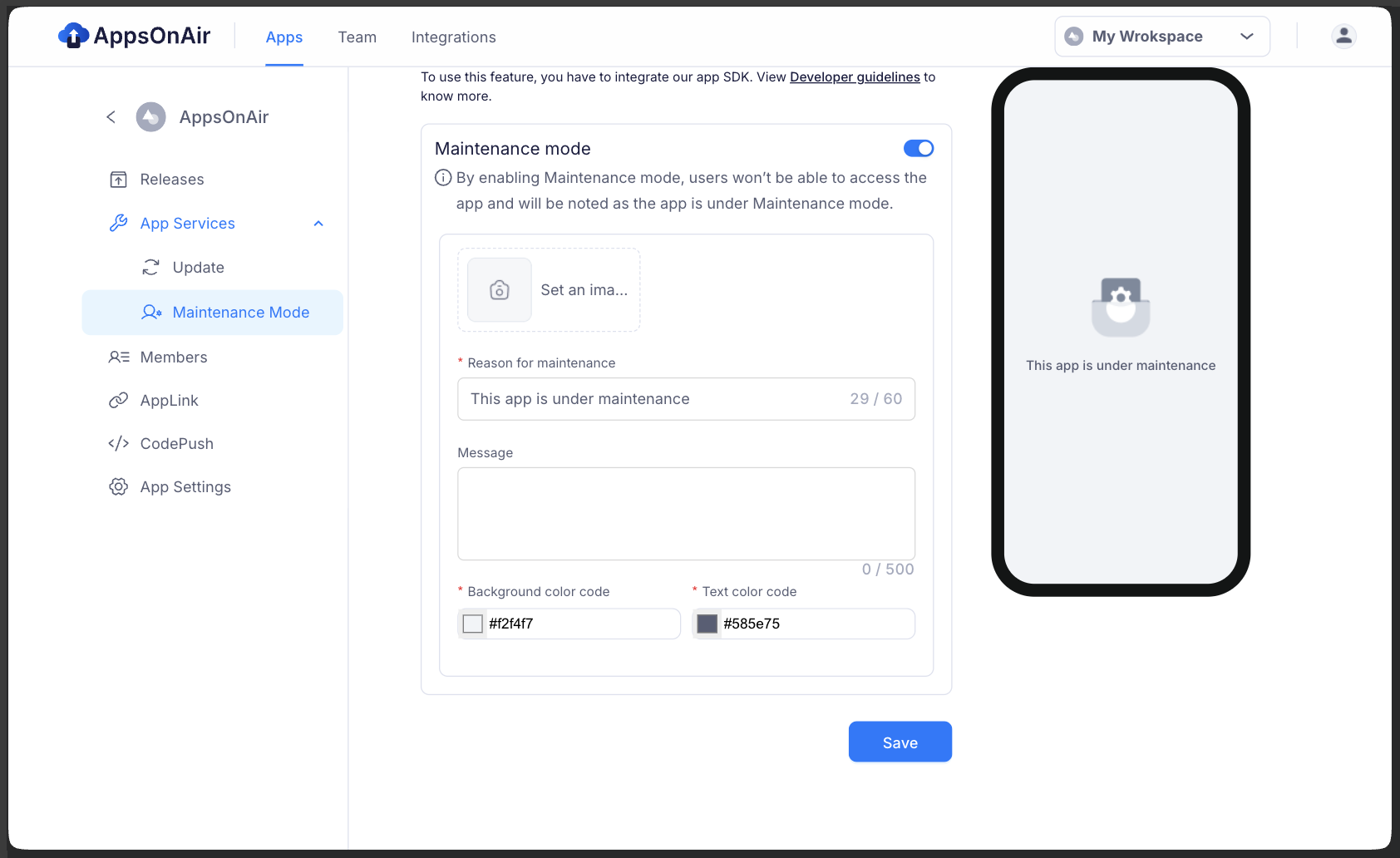
Task: Collapse the App Services section chevron
Action: pos(318,224)
